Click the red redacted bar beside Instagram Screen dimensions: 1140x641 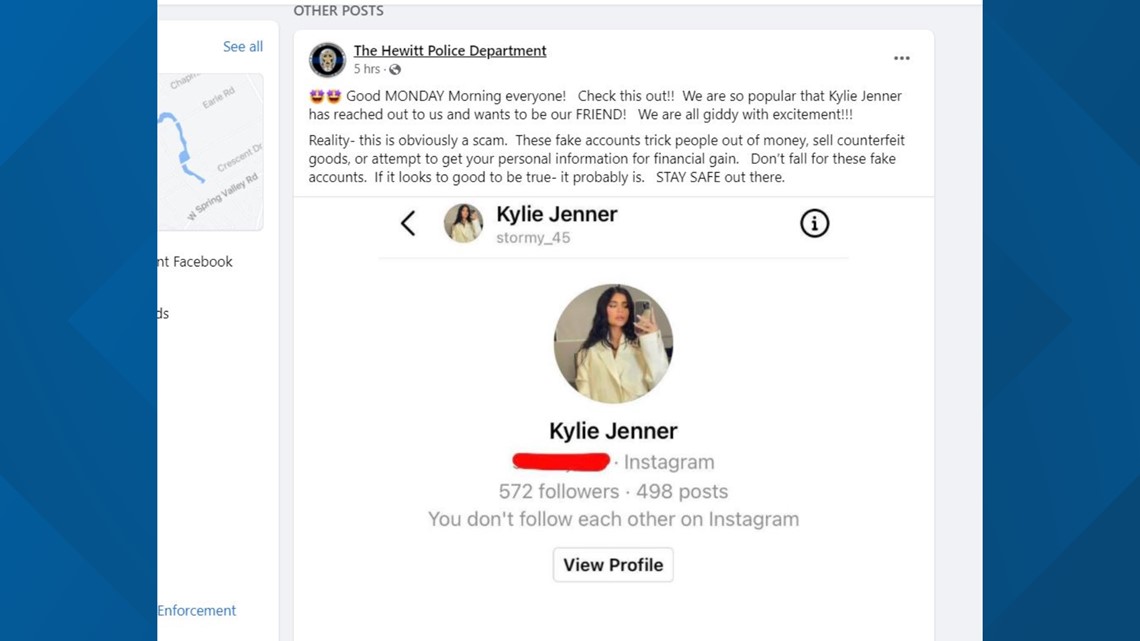click(x=561, y=461)
